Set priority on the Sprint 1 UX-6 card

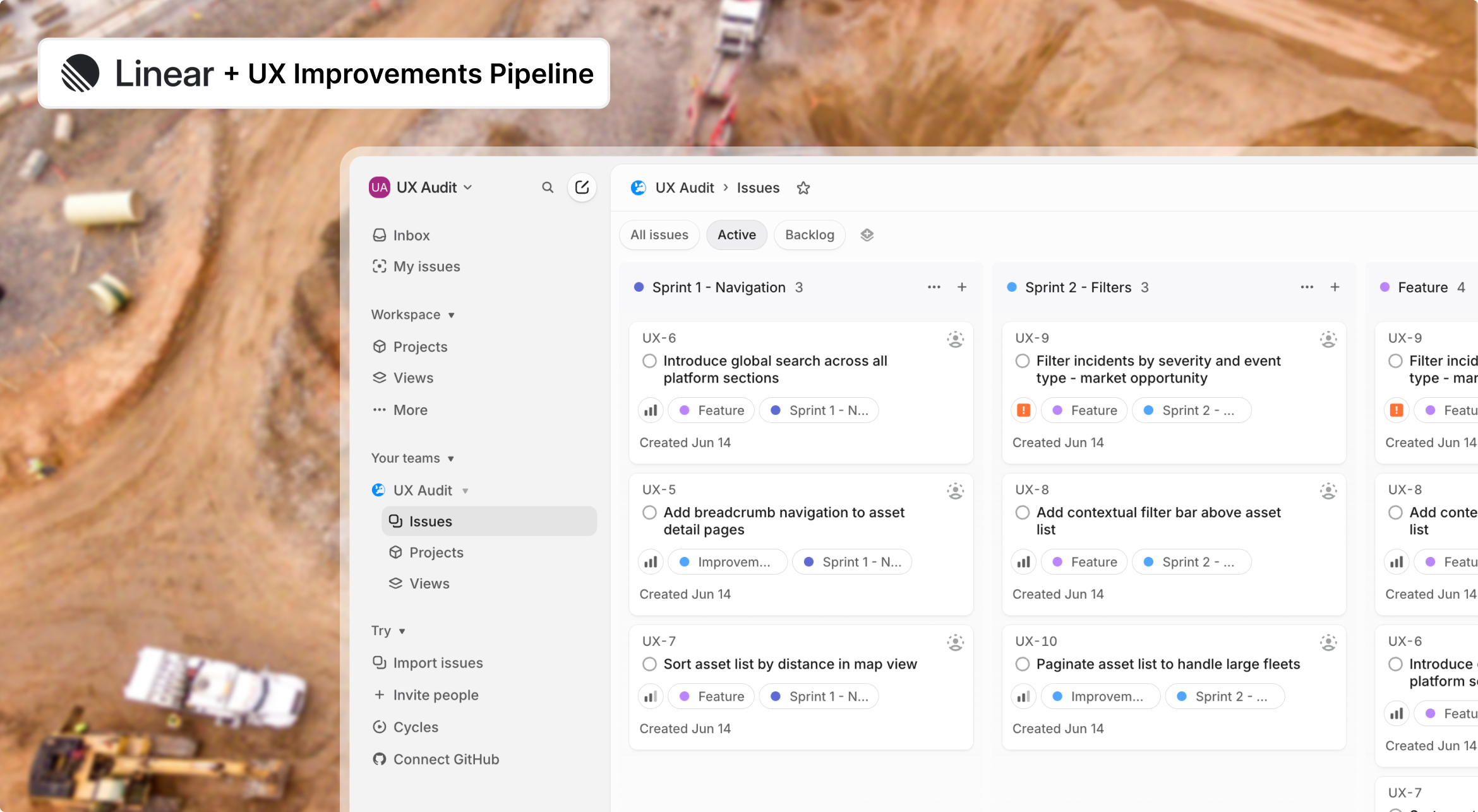click(651, 410)
